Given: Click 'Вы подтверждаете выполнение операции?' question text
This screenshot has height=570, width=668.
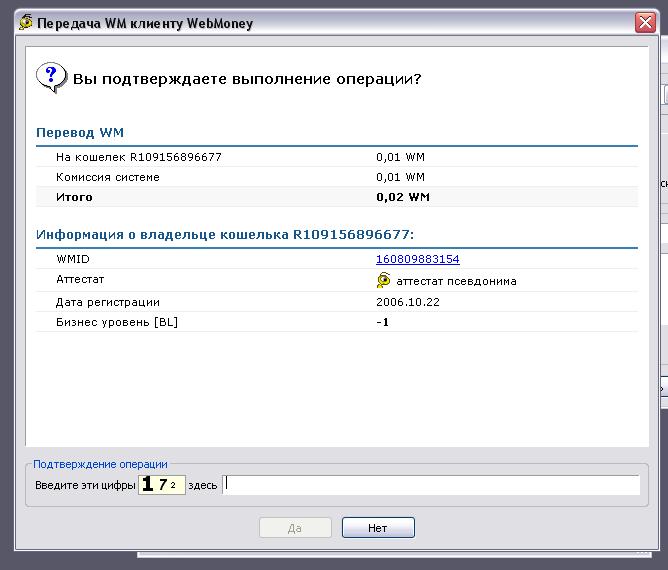Looking at the screenshot, I should [247, 79].
